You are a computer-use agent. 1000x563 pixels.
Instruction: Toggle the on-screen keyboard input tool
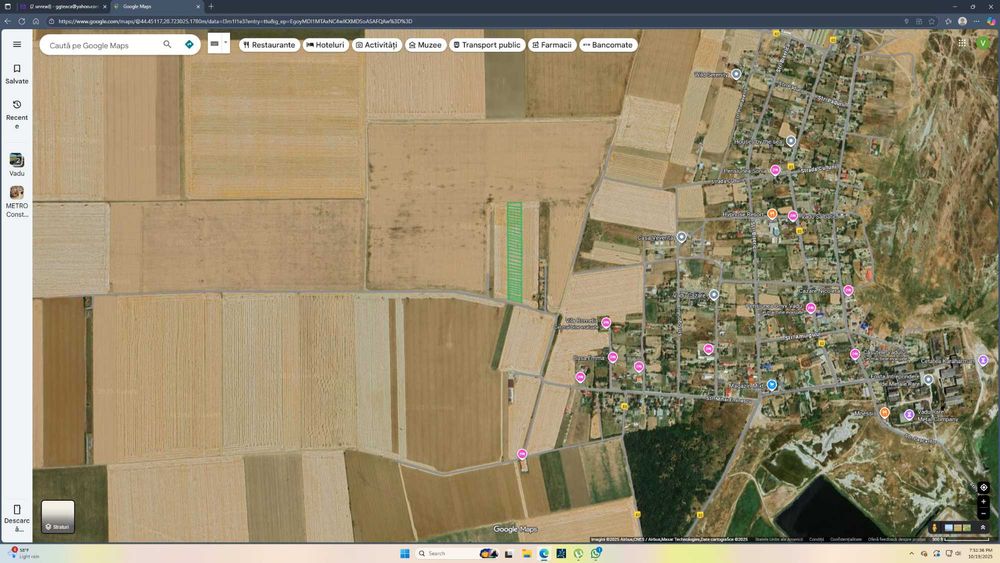[x=214, y=43]
